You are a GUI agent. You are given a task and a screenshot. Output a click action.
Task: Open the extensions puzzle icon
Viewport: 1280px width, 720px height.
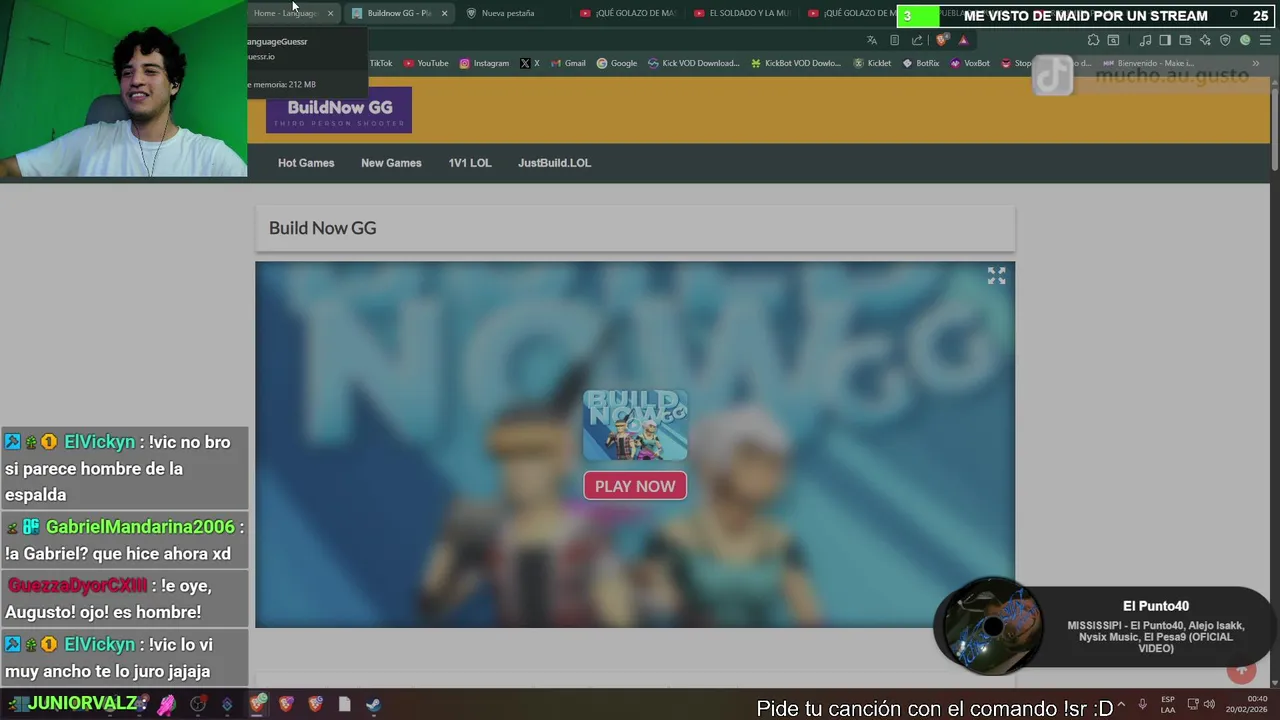coord(1093,40)
